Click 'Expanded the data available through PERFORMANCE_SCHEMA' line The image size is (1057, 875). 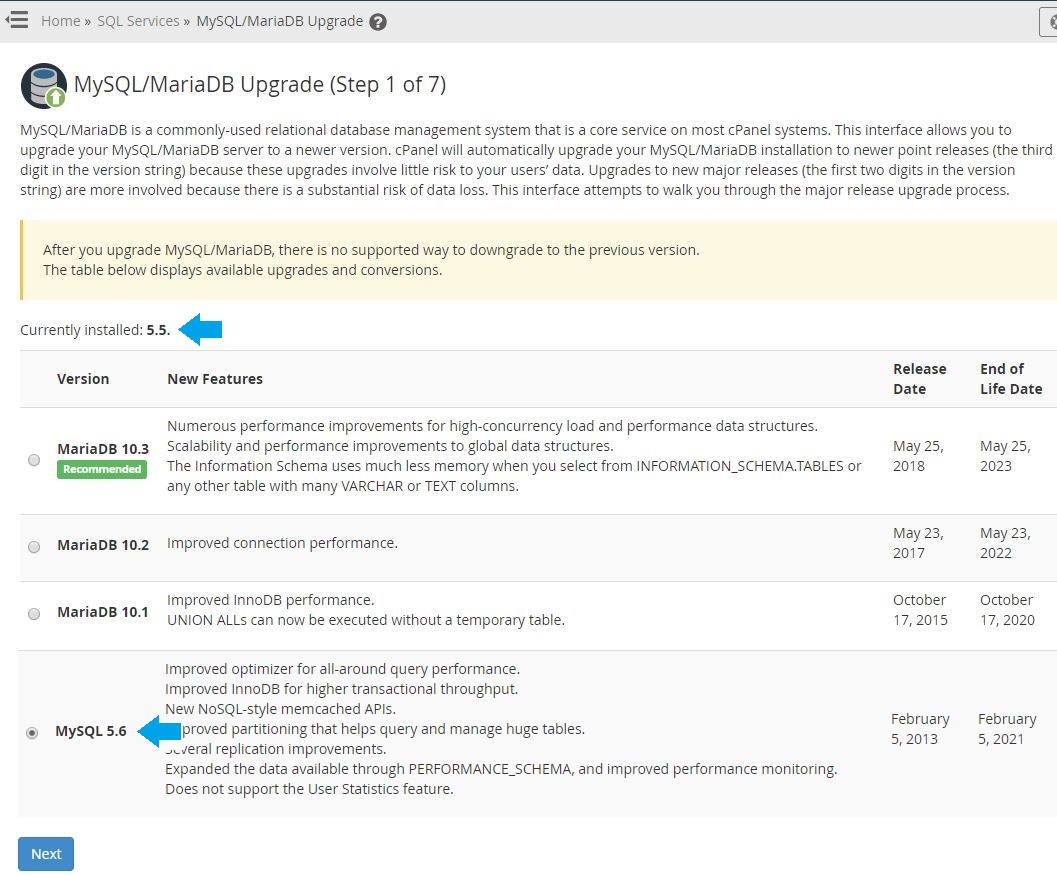coord(501,769)
